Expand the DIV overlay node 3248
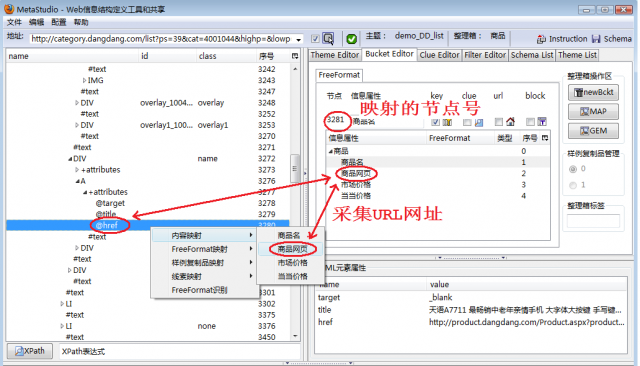 click(x=77, y=103)
